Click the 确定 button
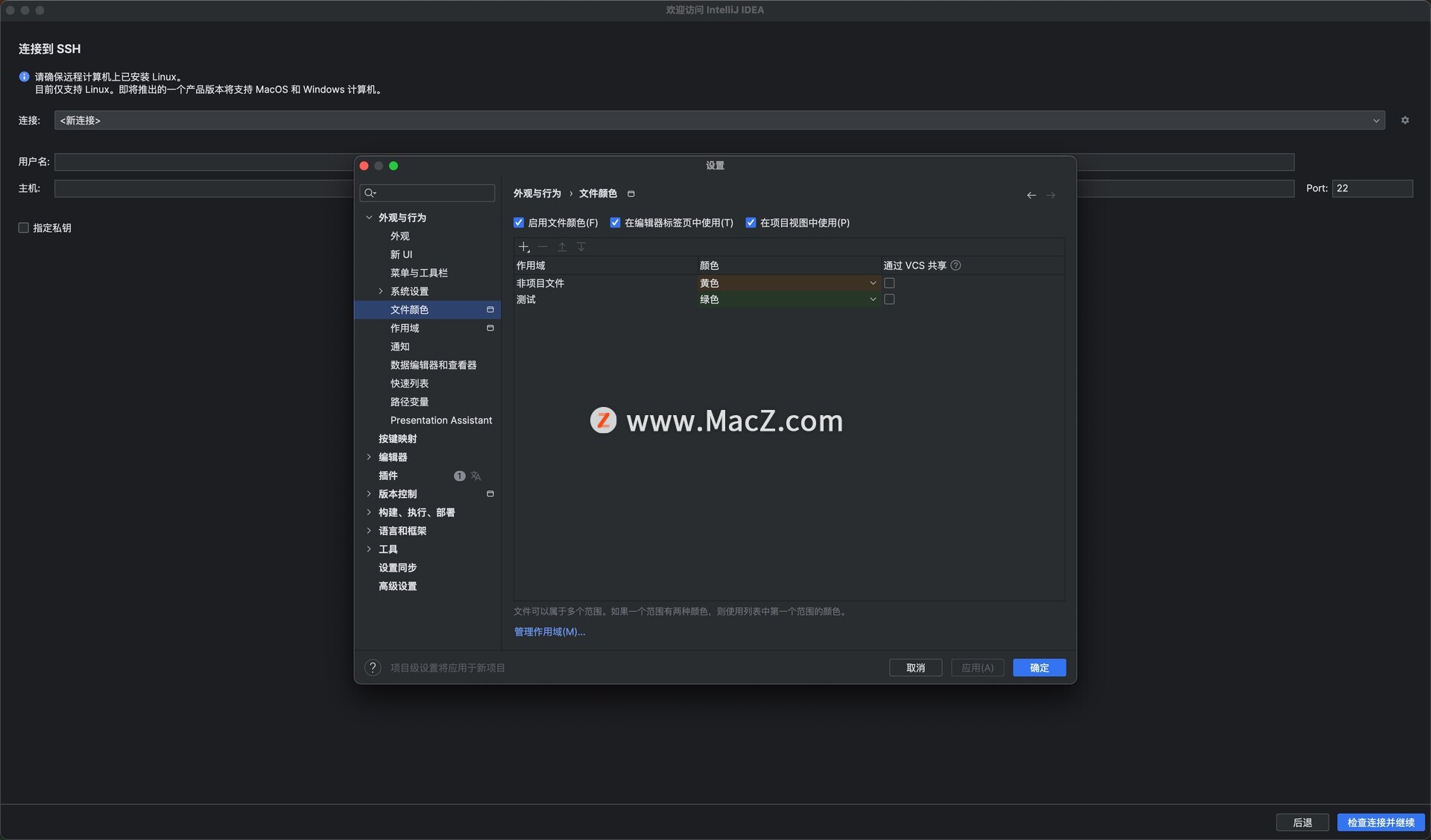1431x840 pixels. pos(1039,668)
